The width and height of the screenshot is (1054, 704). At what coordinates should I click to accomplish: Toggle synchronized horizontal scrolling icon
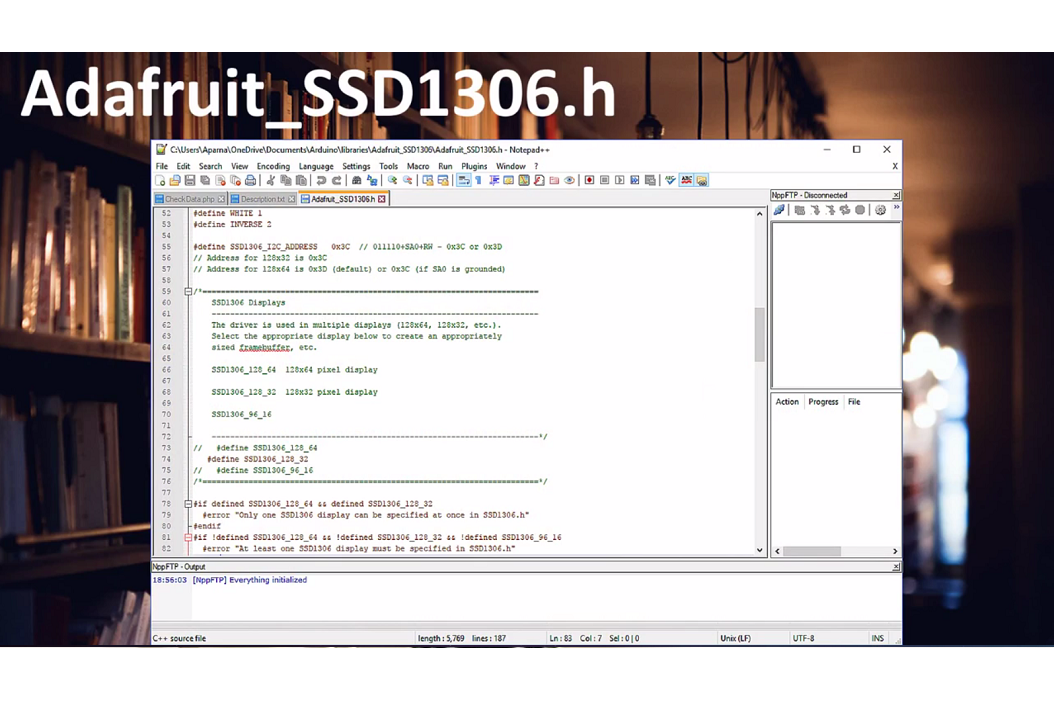[443, 180]
